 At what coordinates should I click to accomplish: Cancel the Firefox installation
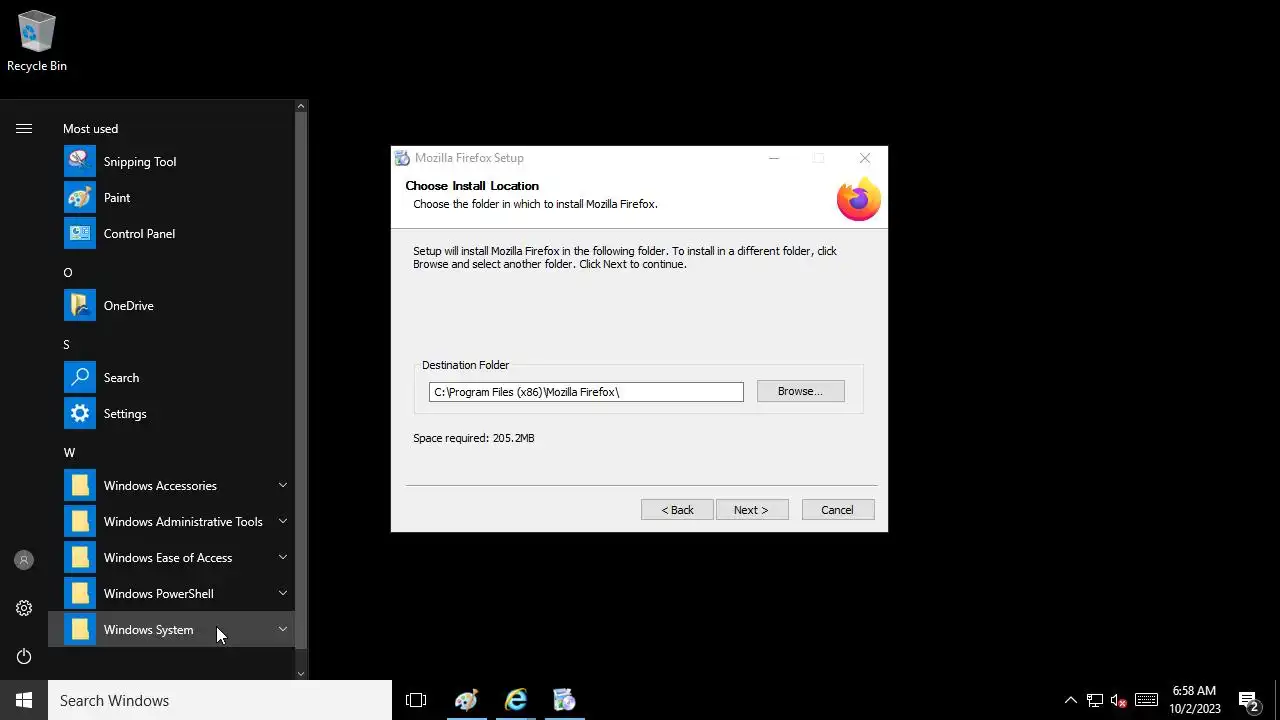pos(838,510)
